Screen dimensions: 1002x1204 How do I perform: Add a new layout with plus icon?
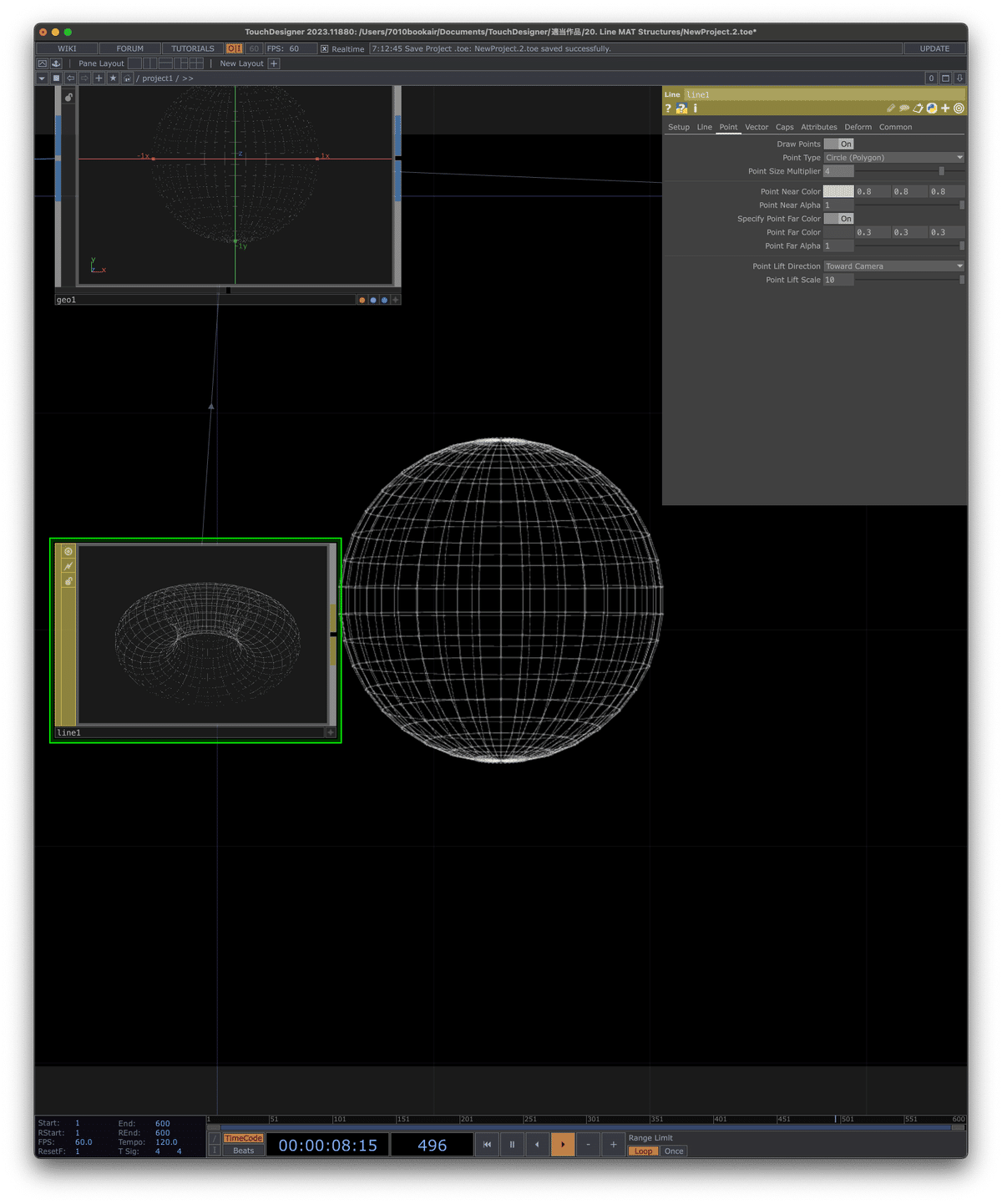click(274, 63)
